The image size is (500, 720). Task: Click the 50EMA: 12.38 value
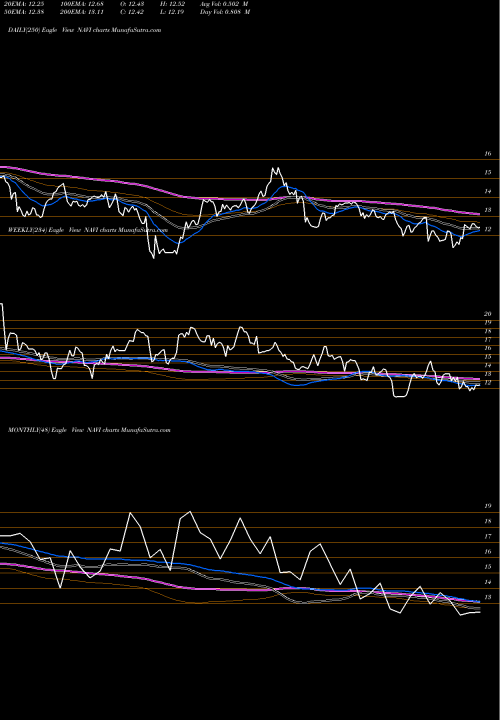click(22, 12)
